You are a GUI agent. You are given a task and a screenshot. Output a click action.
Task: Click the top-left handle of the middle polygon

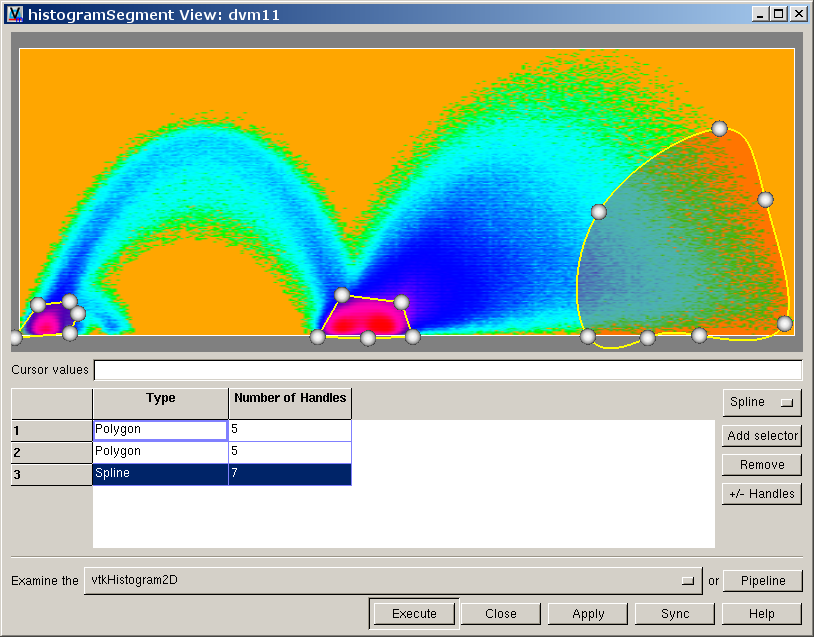(x=342, y=295)
